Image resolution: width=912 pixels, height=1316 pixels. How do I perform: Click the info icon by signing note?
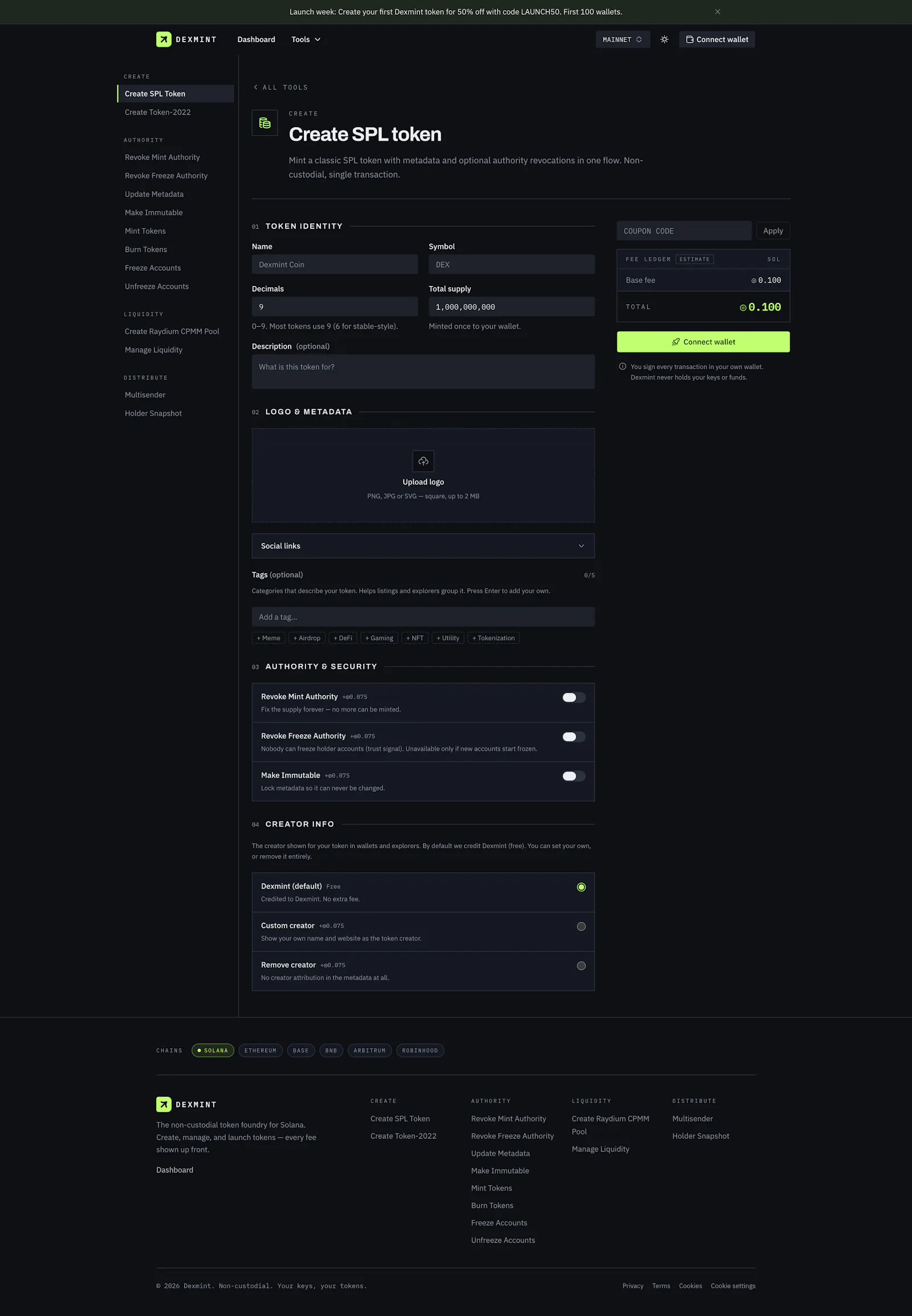[x=622, y=367]
